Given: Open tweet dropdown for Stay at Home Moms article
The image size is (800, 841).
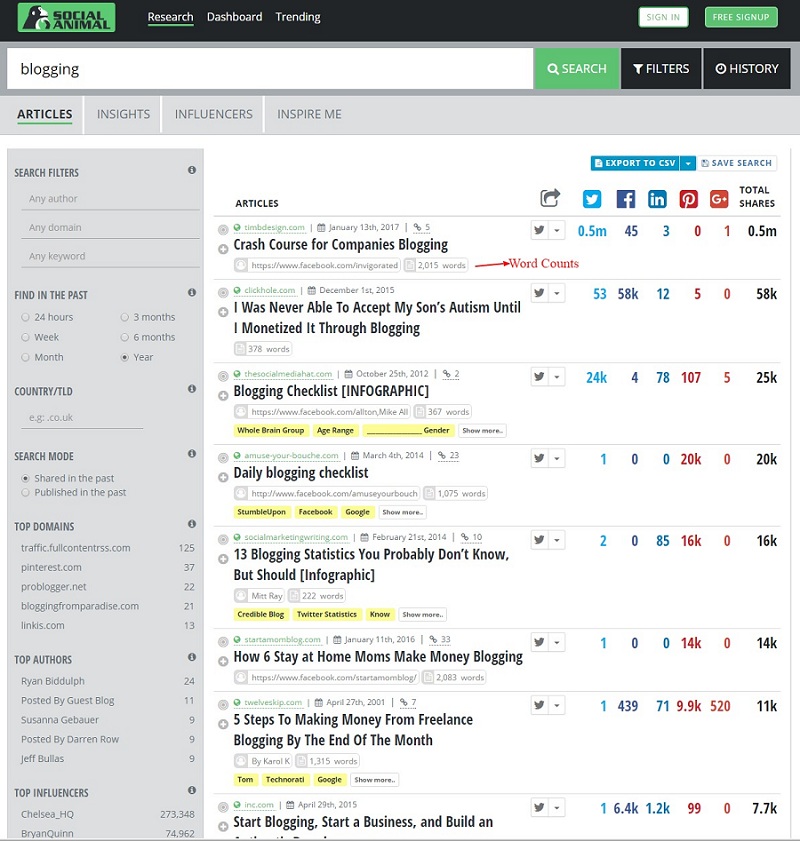Looking at the screenshot, I should pos(557,643).
